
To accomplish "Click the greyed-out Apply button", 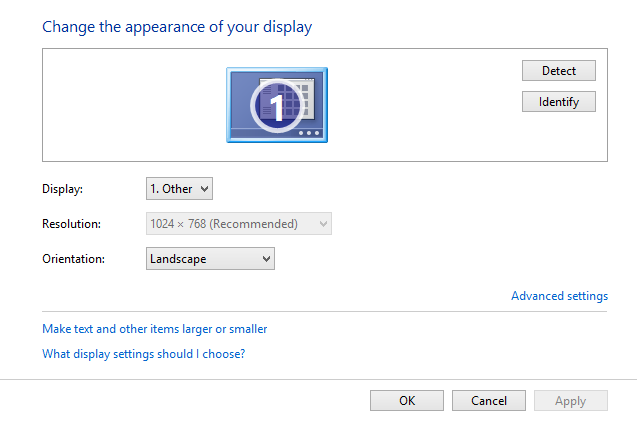I will [x=570, y=401].
